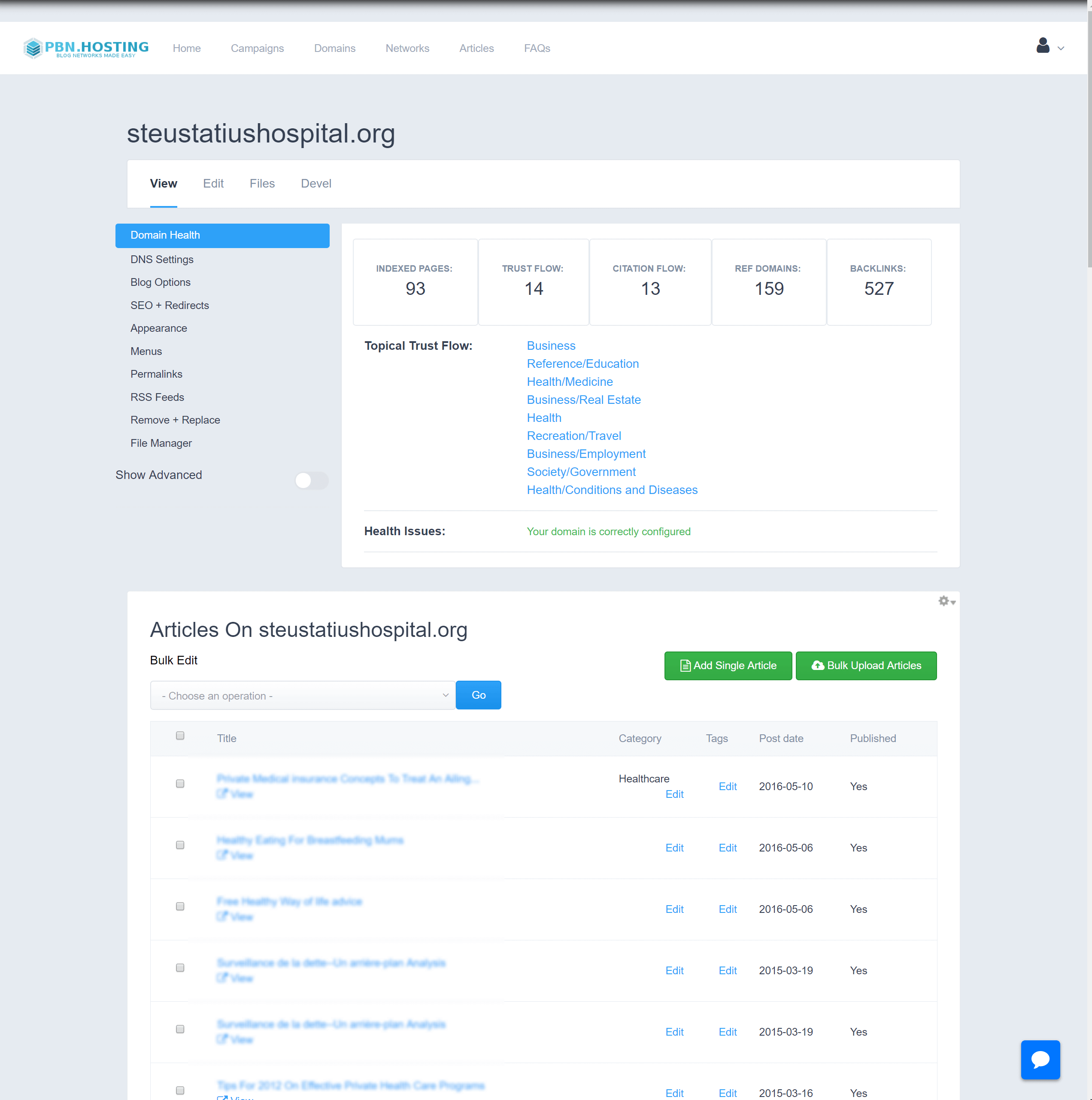Switch to the Edit tab
The height and width of the screenshot is (1100, 1092).
pos(213,183)
